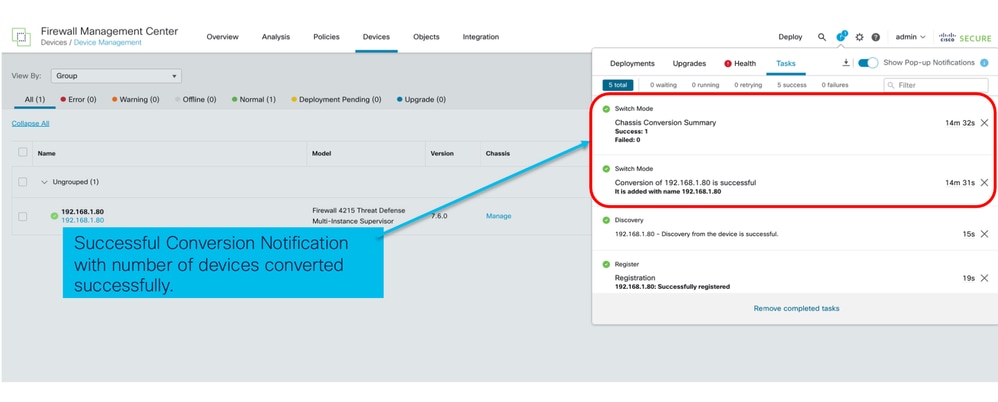Click green status icon of Chassis Conversion Summary
The height and width of the screenshot is (402, 998).
[x=606, y=109]
